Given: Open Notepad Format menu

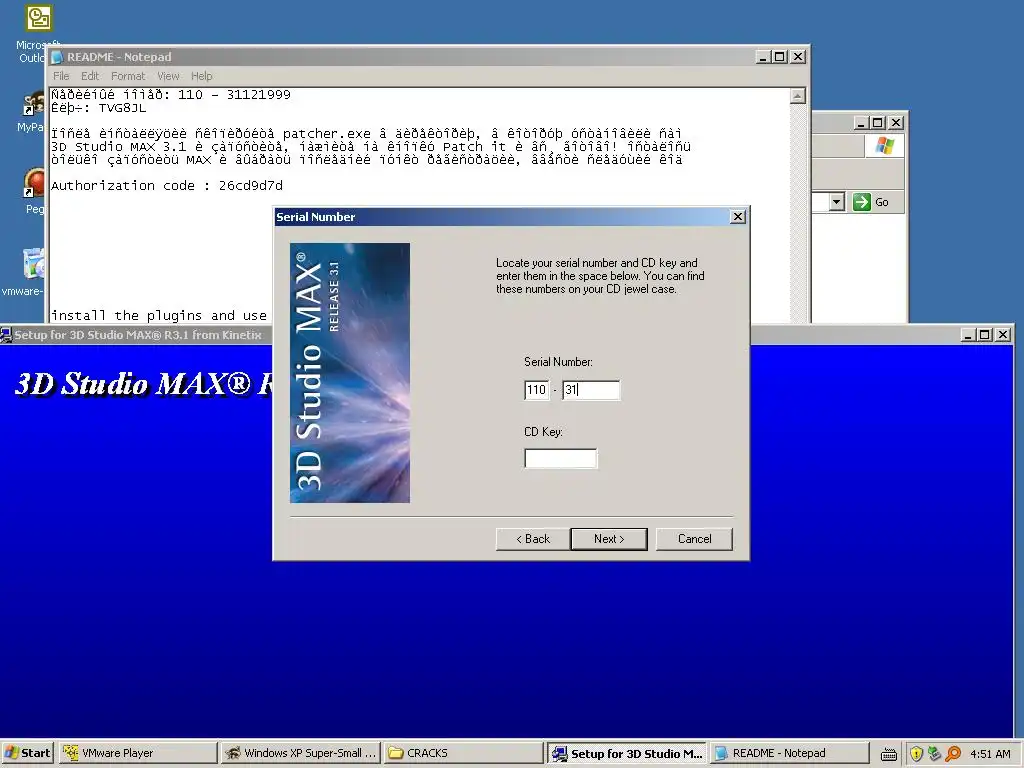Looking at the screenshot, I should pyautogui.click(x=128, y=76).
